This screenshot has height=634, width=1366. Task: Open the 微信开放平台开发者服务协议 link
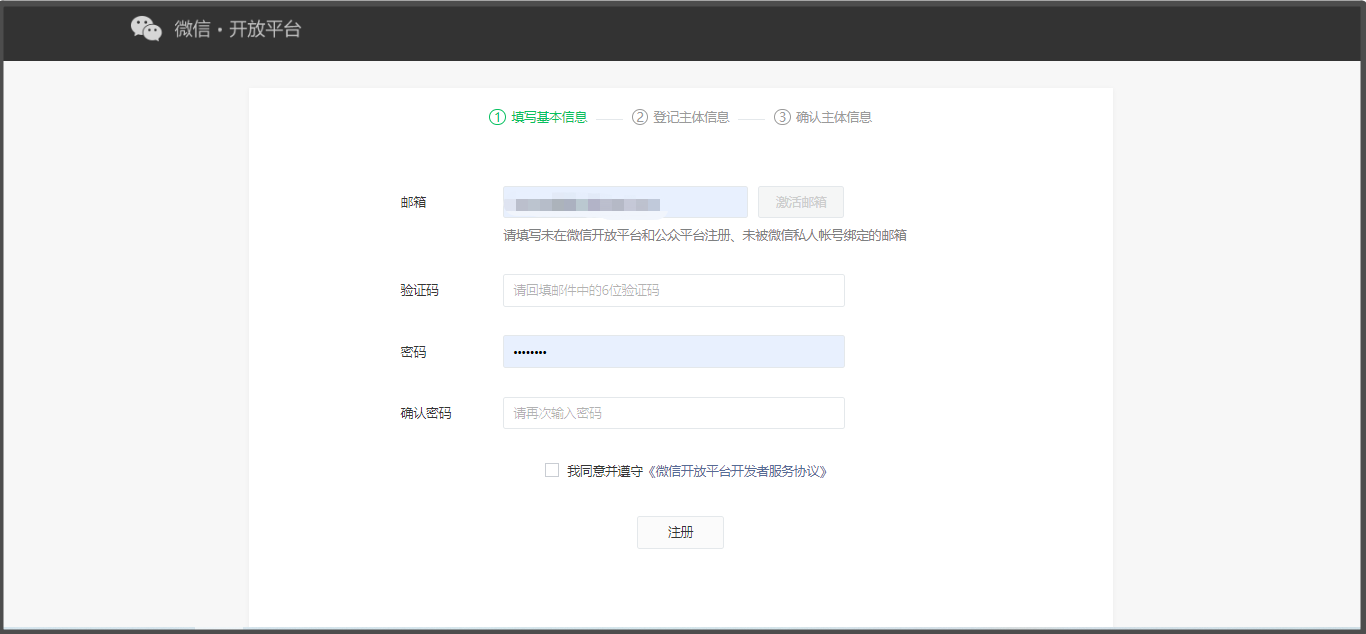coord(737,471)
